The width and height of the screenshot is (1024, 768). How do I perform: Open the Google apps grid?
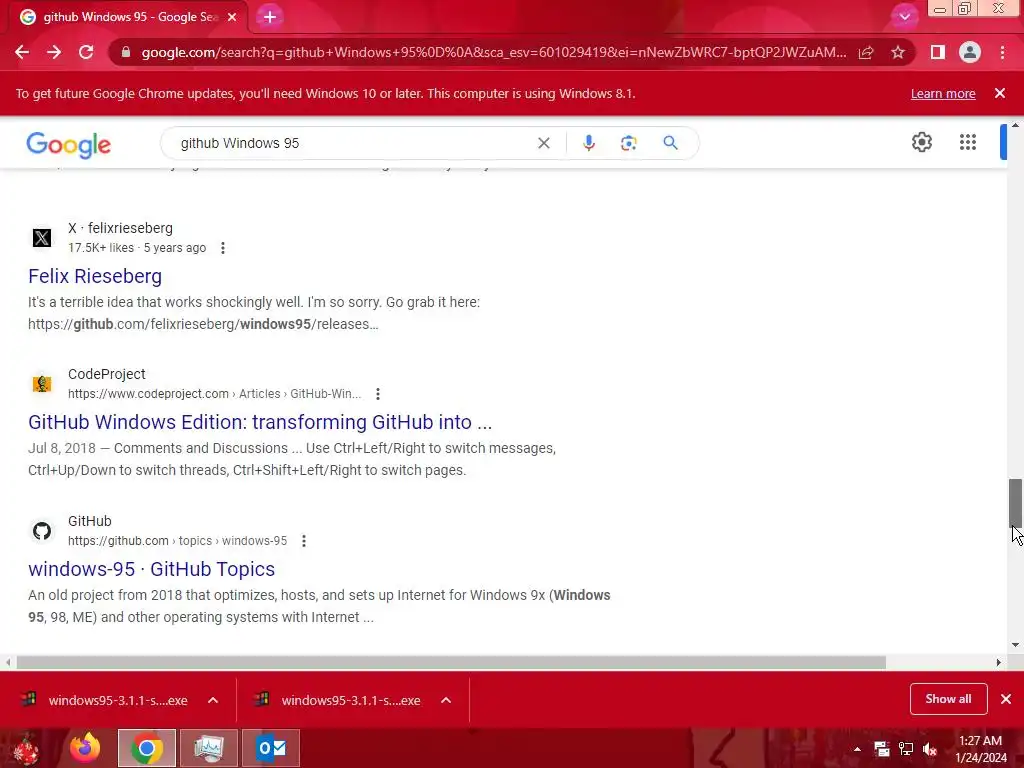click(x=968, y=142)
